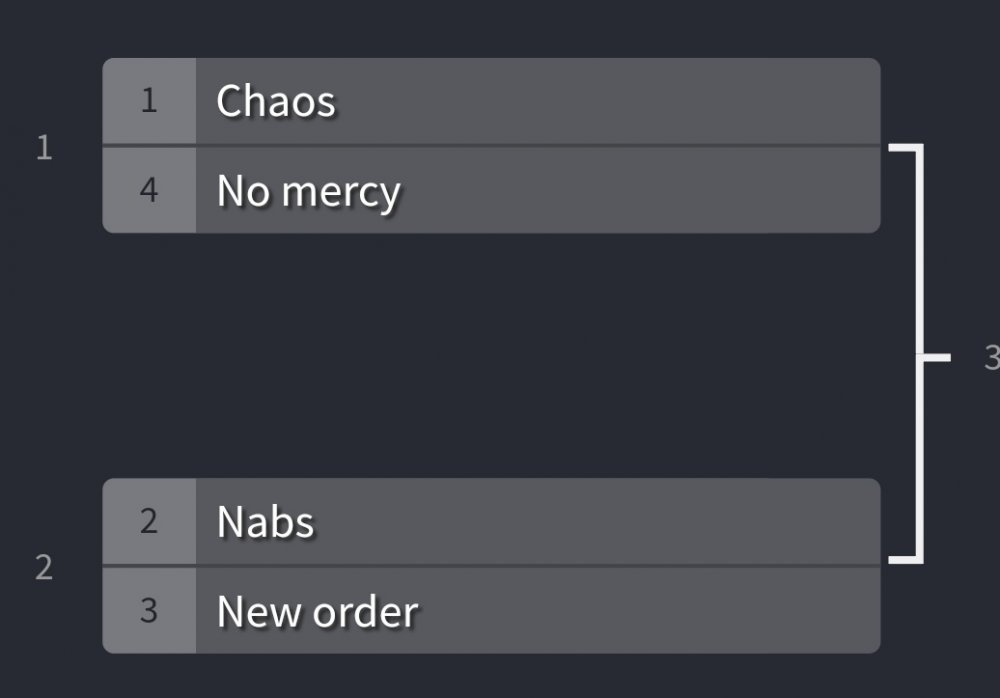1000x698 pixels.
Task: Open match number 3 label at right
Action: point(991,357)
